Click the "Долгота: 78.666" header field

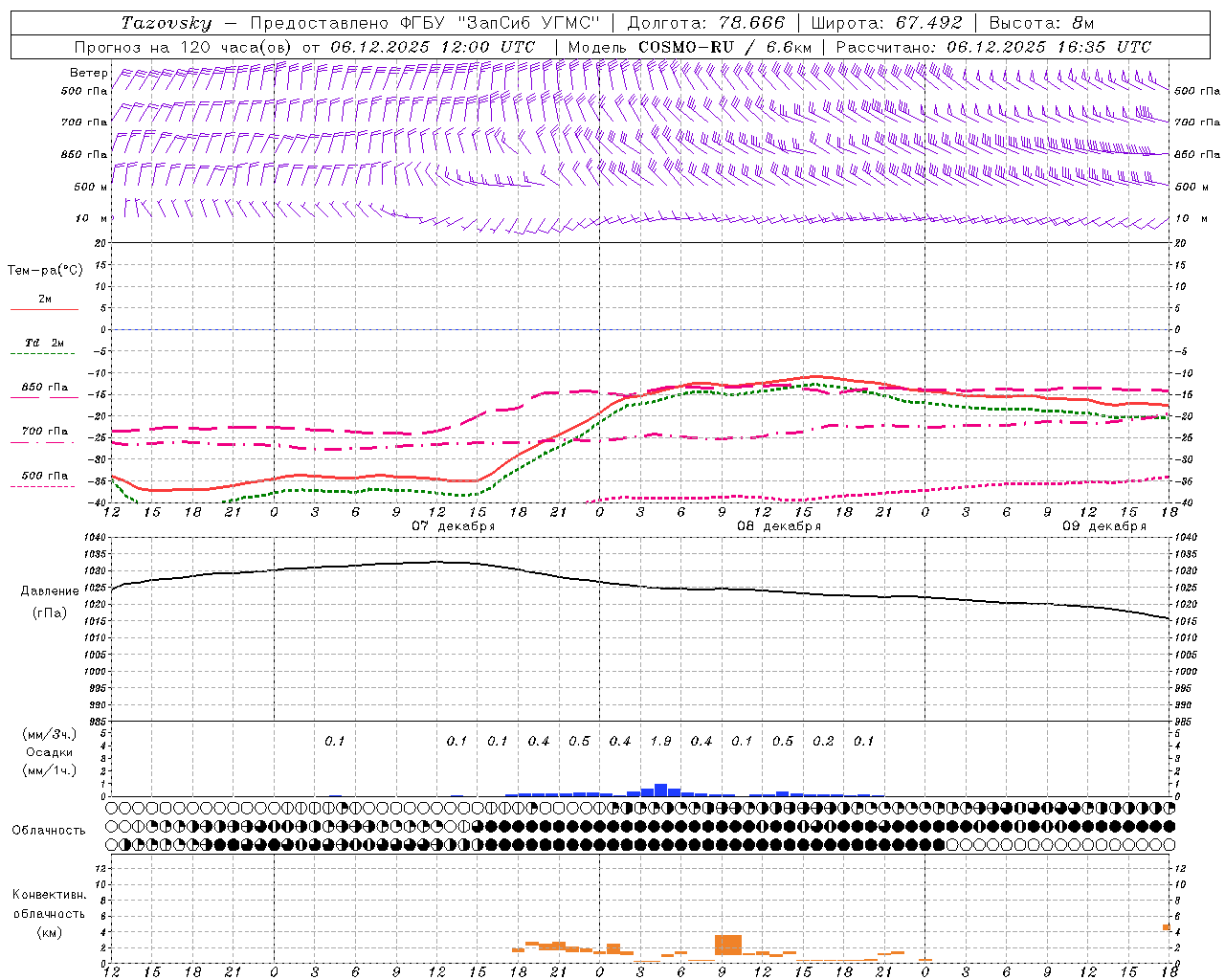pyautogui.click(x=706, y=23)
